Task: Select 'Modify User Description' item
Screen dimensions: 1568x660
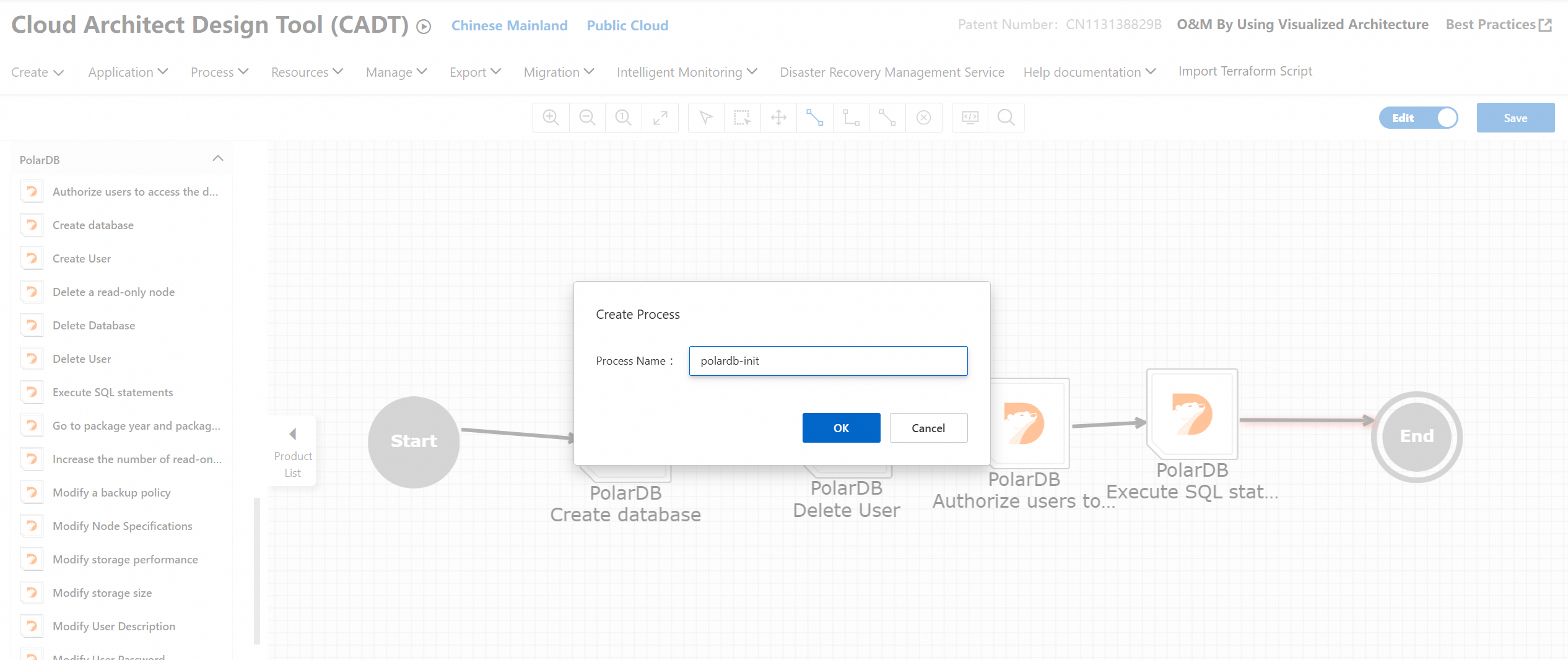Action: click(121, 626)
